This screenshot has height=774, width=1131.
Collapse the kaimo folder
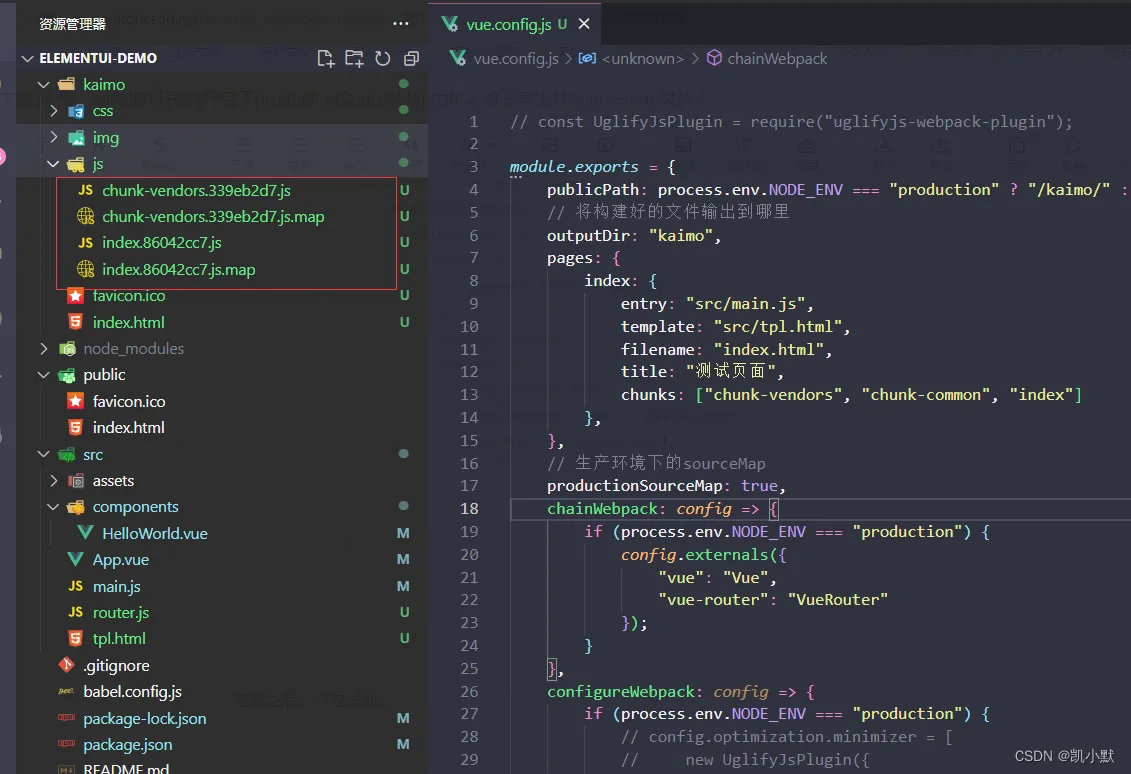pyautogui.click(x=44, y=85)
